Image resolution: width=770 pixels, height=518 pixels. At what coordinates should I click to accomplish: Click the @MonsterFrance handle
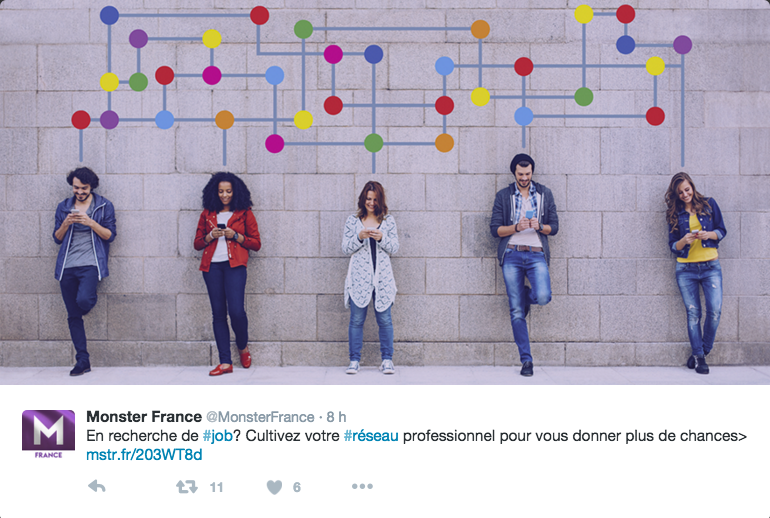(x=260, y=417)
